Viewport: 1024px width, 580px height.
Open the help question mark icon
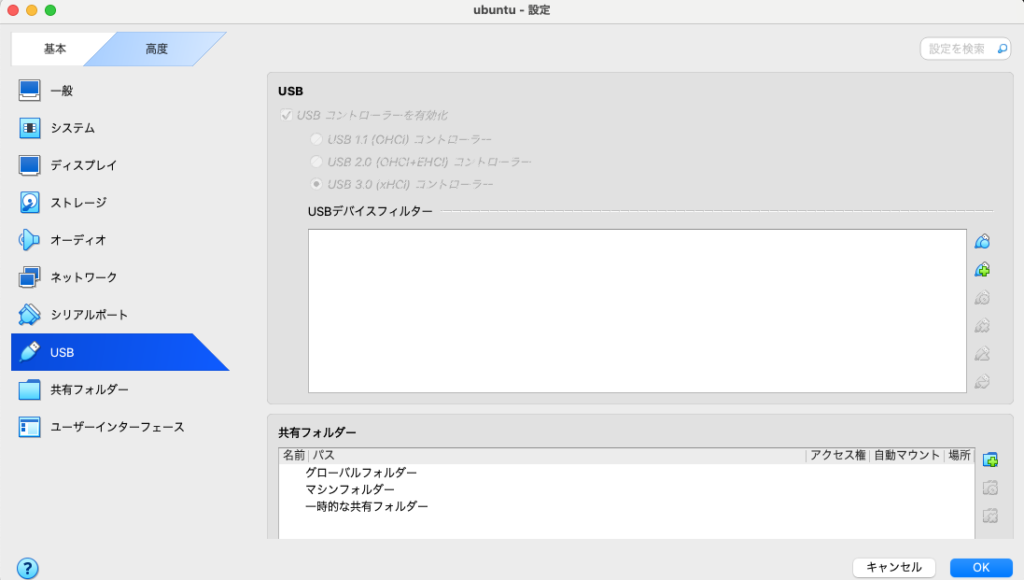click(x=28, y=567)
